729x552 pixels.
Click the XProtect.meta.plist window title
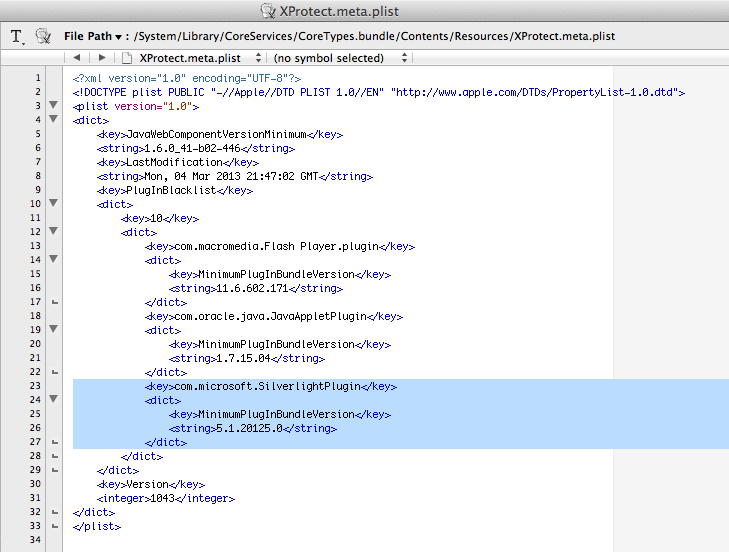[339, 11]
